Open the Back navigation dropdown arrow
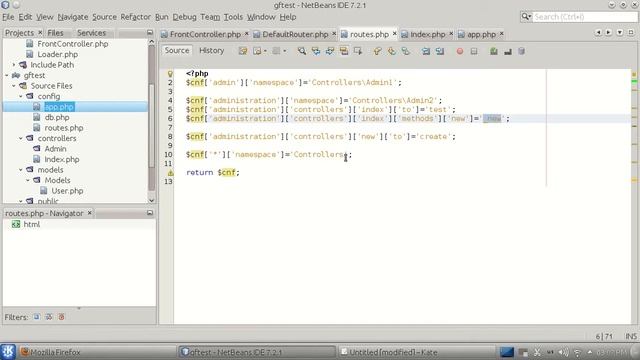Screen dimensions: 640x360 265,51
